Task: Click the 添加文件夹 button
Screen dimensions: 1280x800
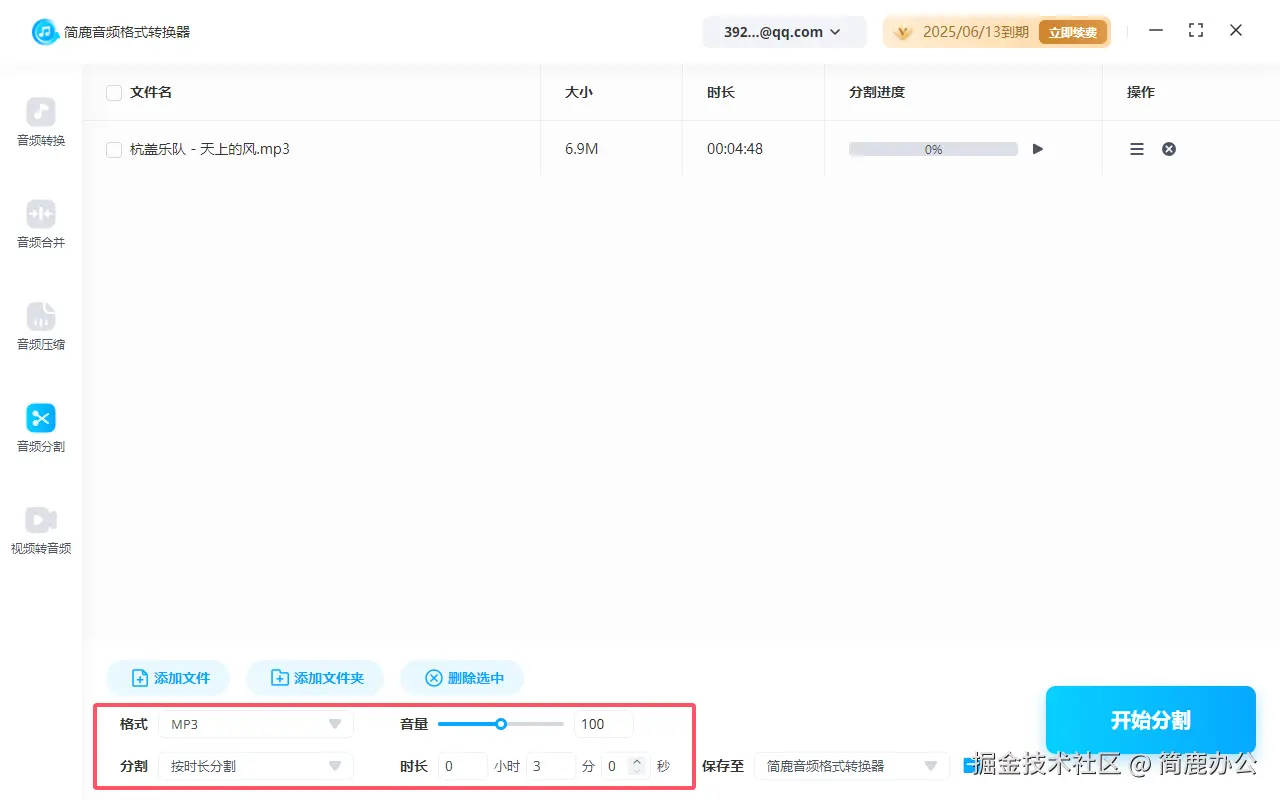Action: click(x=316, y=678)
